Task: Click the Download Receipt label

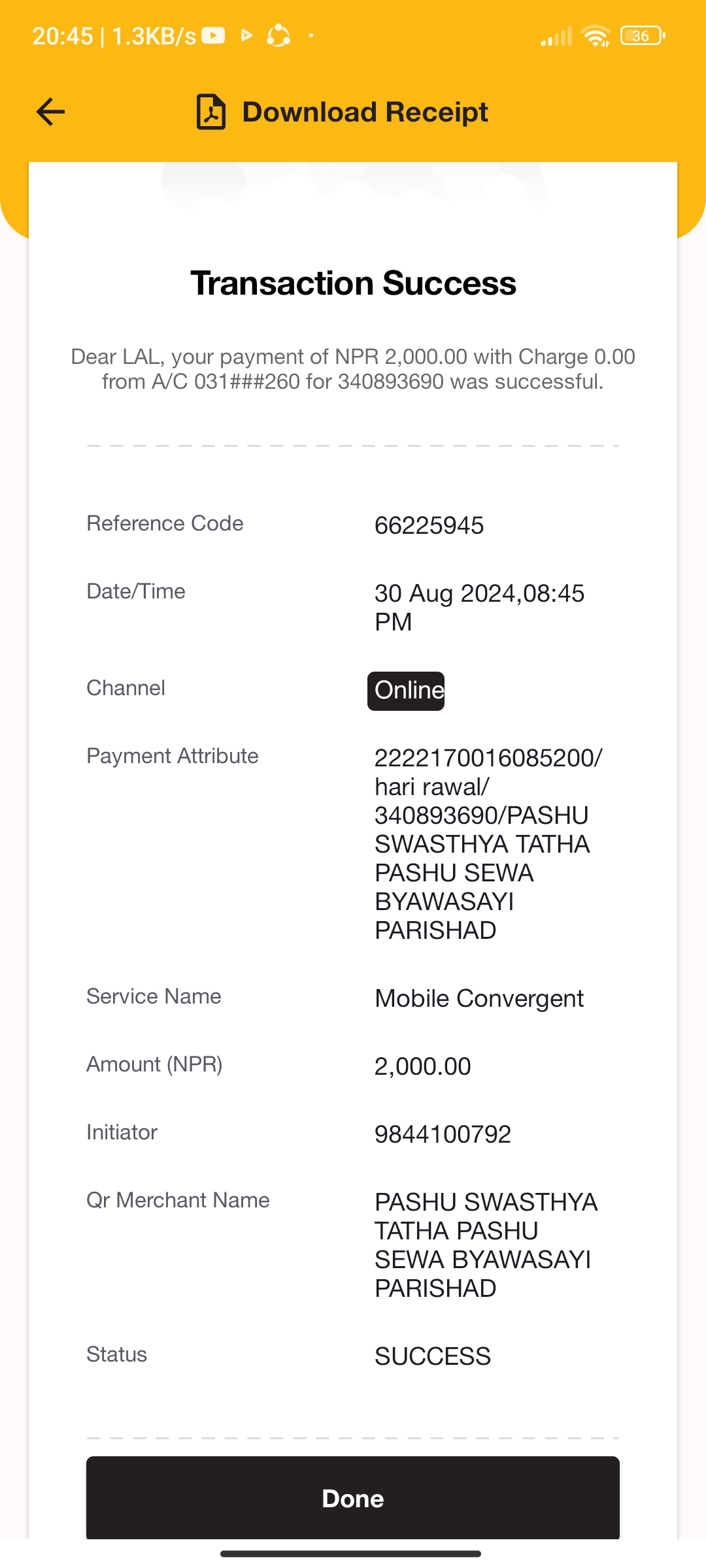Action: (365, 112)
